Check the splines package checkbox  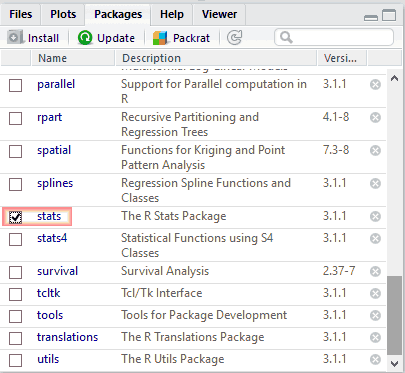[x=15, y=184]
